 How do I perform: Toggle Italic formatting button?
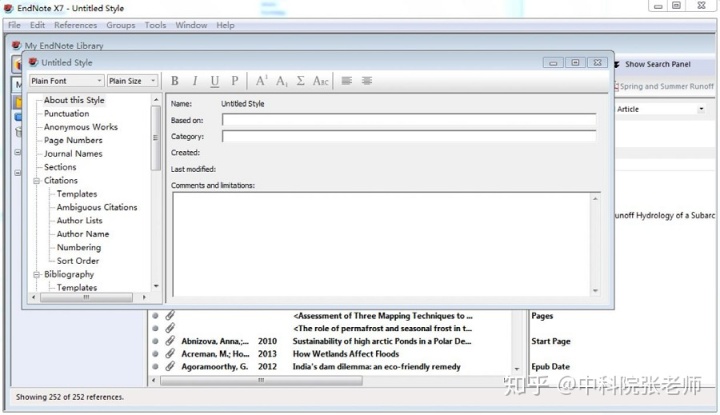195,81
